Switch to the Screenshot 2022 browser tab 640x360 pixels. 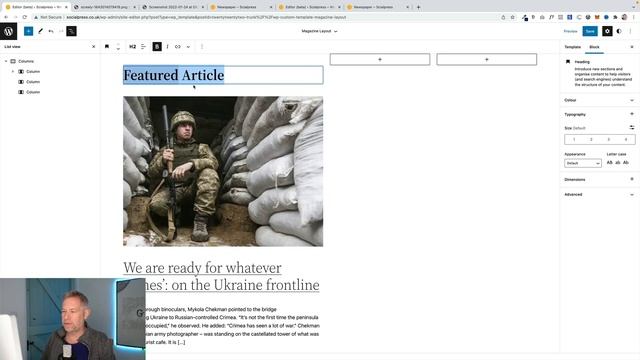coord(173,7)
